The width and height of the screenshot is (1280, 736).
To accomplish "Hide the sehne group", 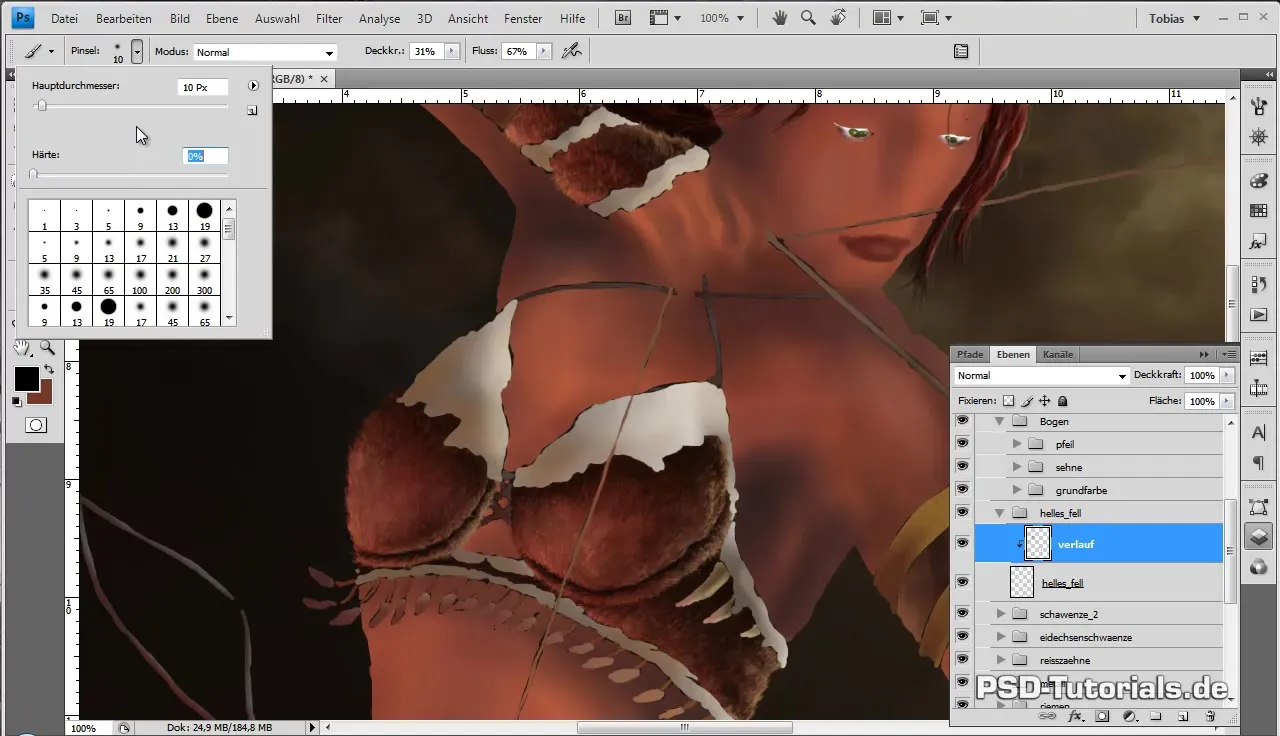I will point(962,467).
